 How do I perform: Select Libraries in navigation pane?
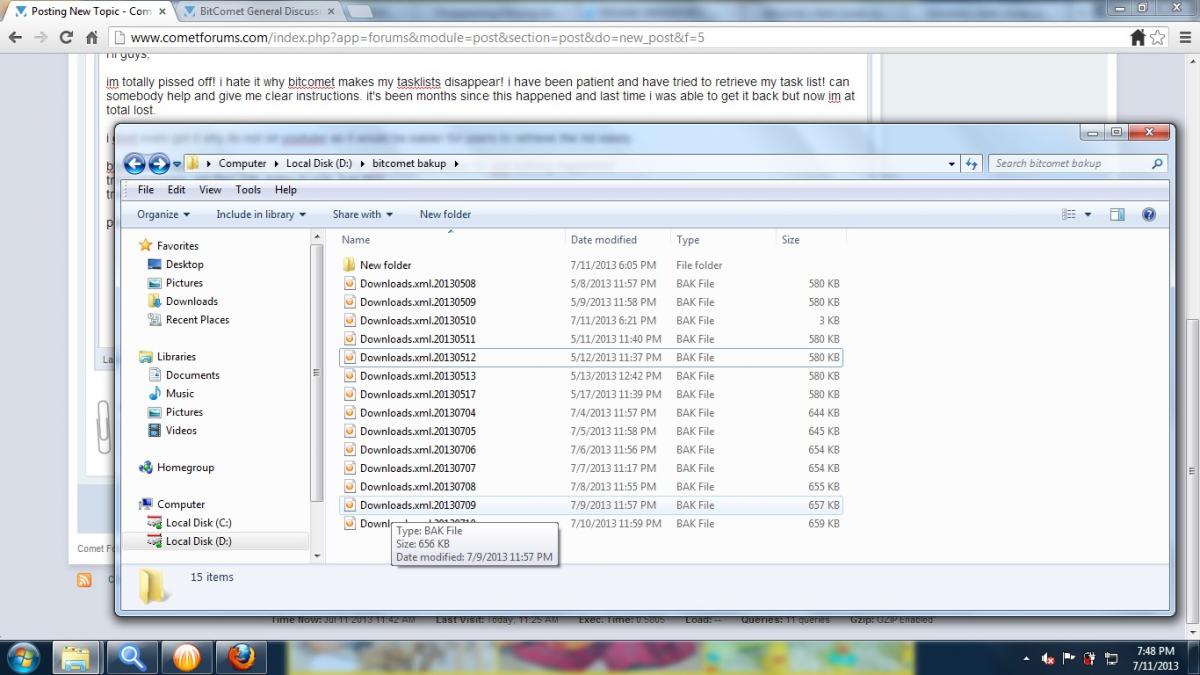click(x=176, y=357)
